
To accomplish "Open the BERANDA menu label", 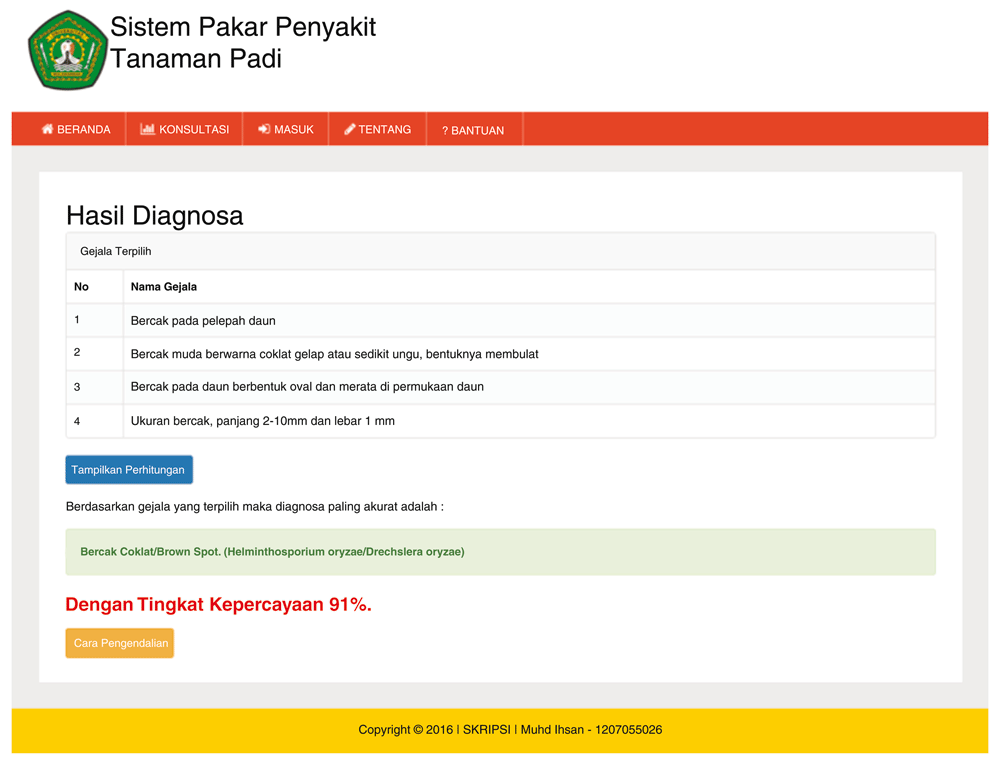I will tap(84, 129).
